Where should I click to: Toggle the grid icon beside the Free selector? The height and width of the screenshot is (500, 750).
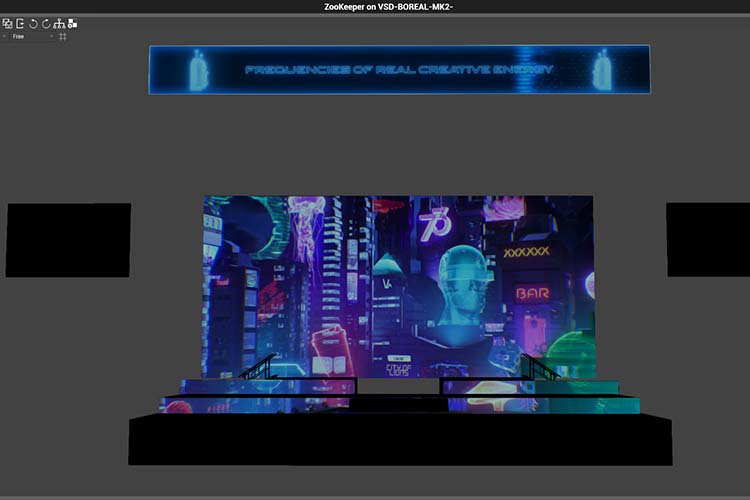63,36
